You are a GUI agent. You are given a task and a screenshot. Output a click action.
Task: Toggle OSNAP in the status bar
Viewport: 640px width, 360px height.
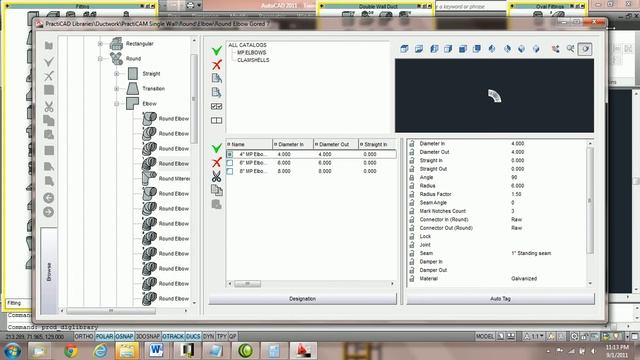click(124, 337)
